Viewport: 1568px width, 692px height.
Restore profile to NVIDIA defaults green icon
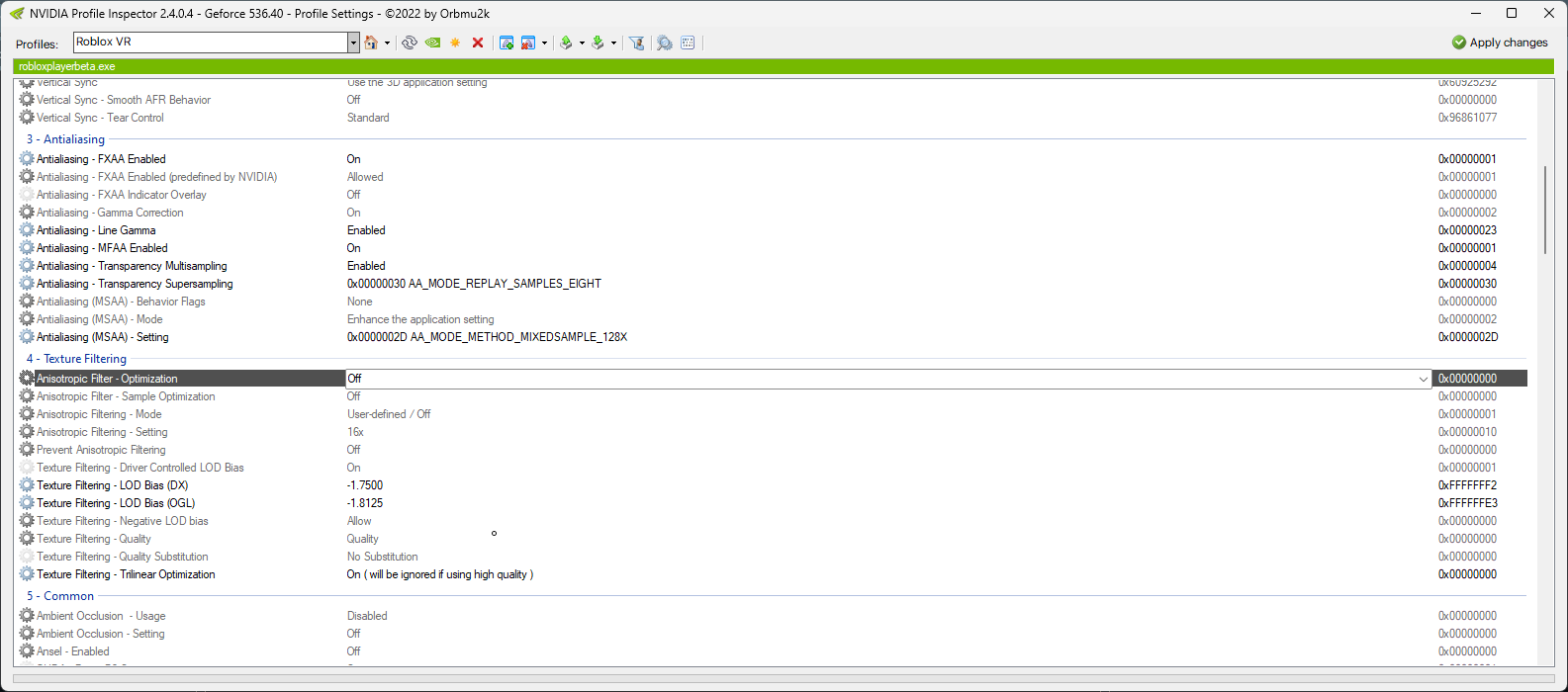pos(432,43)
